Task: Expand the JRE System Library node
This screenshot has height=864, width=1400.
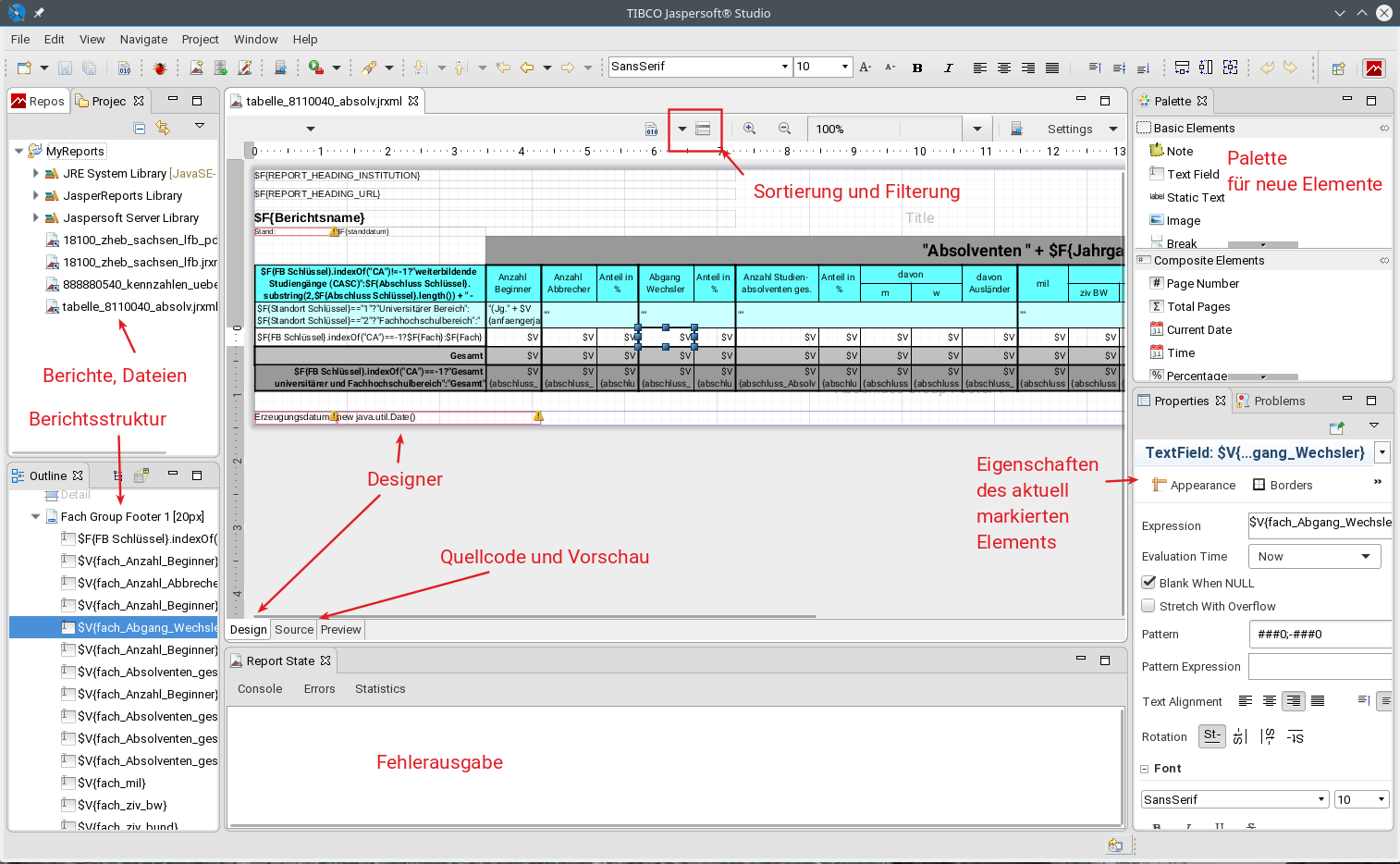Action: tap(36, 173)
